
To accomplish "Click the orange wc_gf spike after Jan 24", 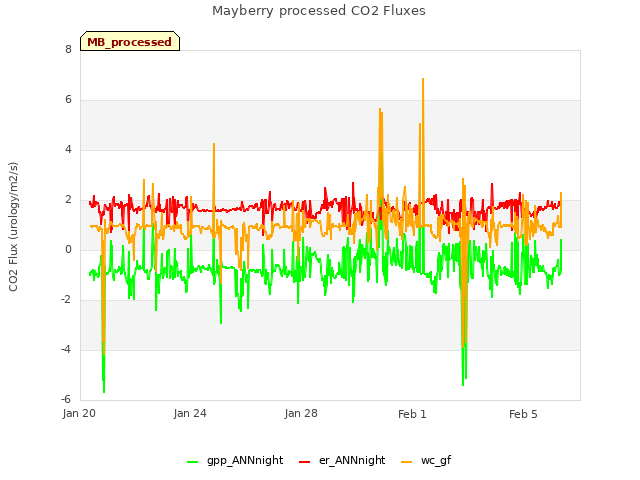I will [x=214, y=144].
